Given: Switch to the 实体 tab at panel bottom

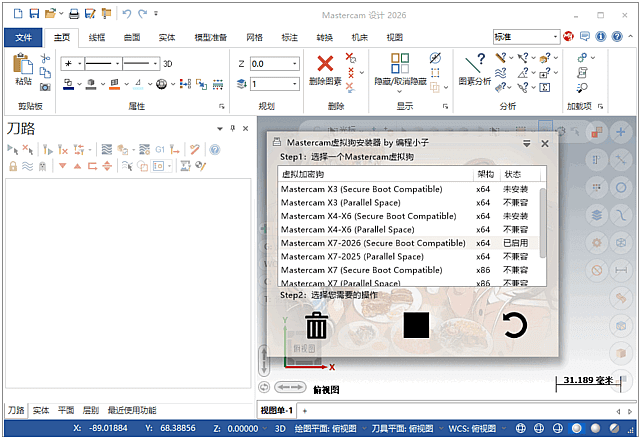Looking at the screenshot, I should click(x=41, y=410).
